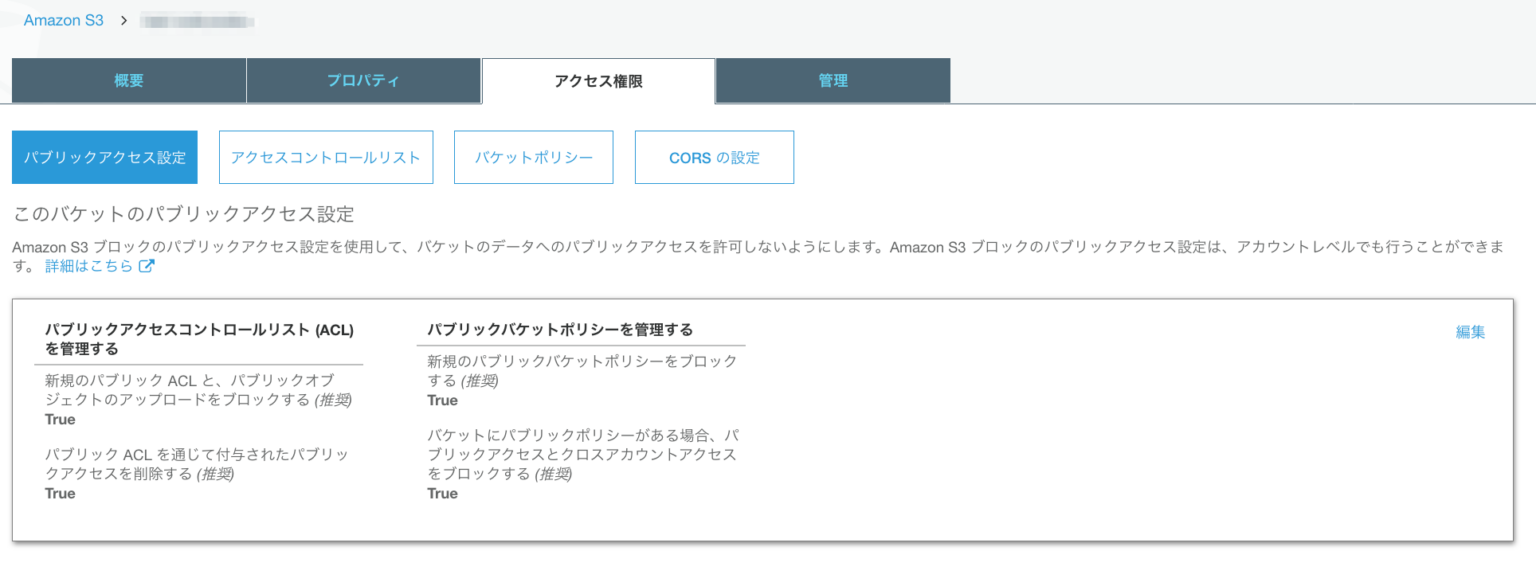
Task: Open the アクセスコントロールリスト section
Action: pyautogui.click(x=326, y=157)
